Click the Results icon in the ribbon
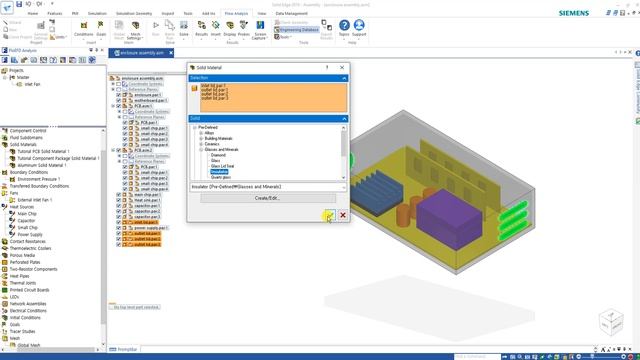The image size is (640, 360). tap(201, 25)
